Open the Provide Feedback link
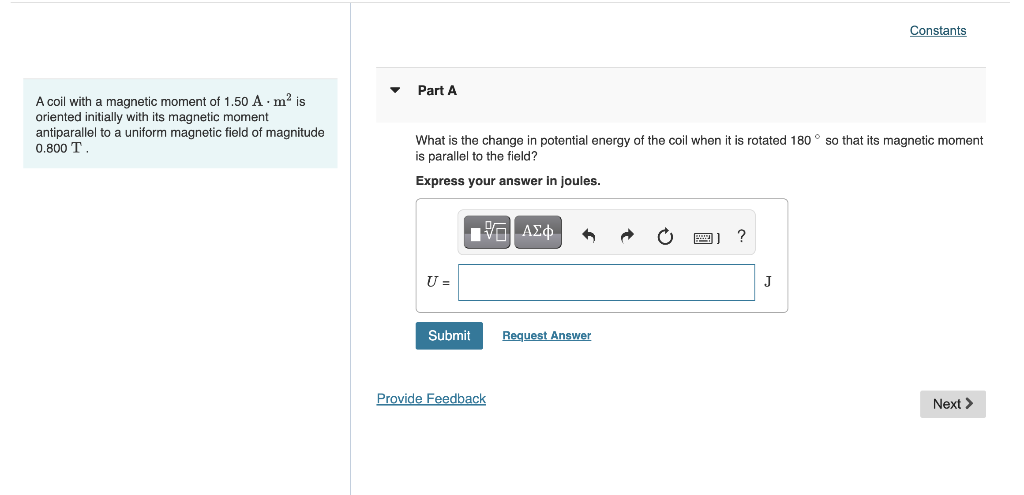The width and height of the screenshot is (1024, 495). tap(431, 399)
